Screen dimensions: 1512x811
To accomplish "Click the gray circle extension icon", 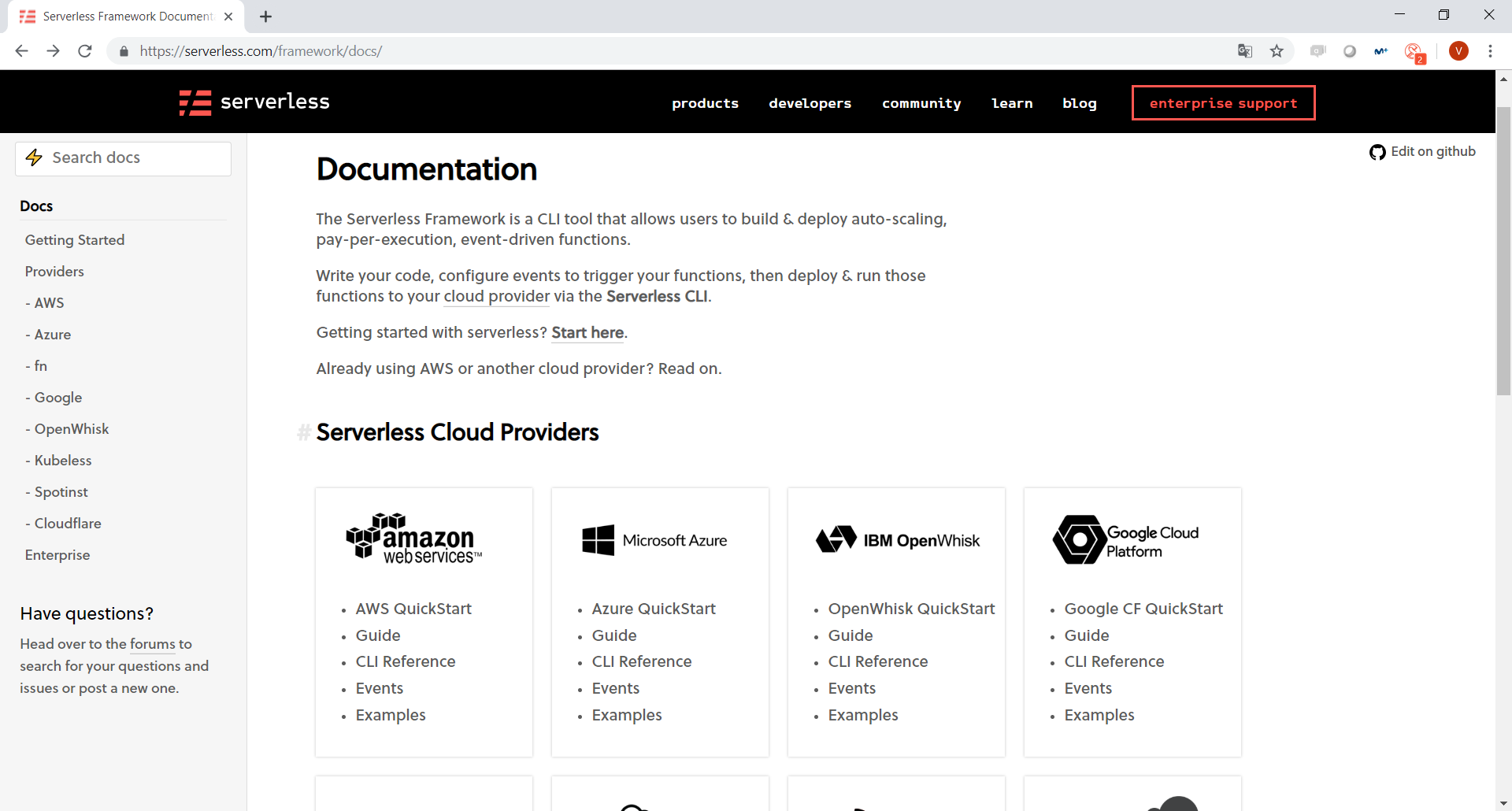I will click(1350, 51).
